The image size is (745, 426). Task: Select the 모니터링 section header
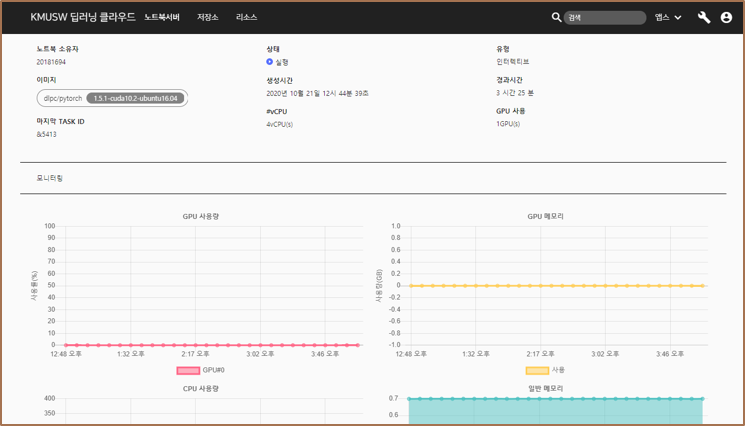pos(50,178)
